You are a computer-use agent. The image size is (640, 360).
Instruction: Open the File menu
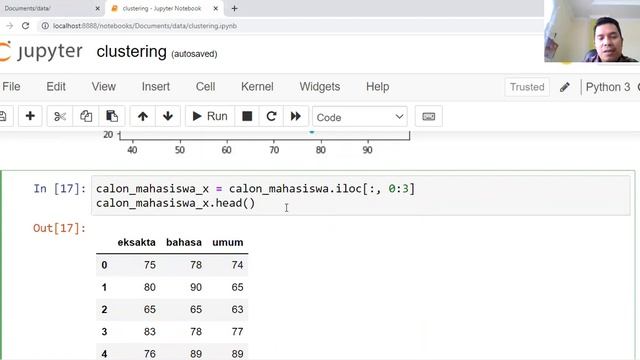[x=11, y=87]
